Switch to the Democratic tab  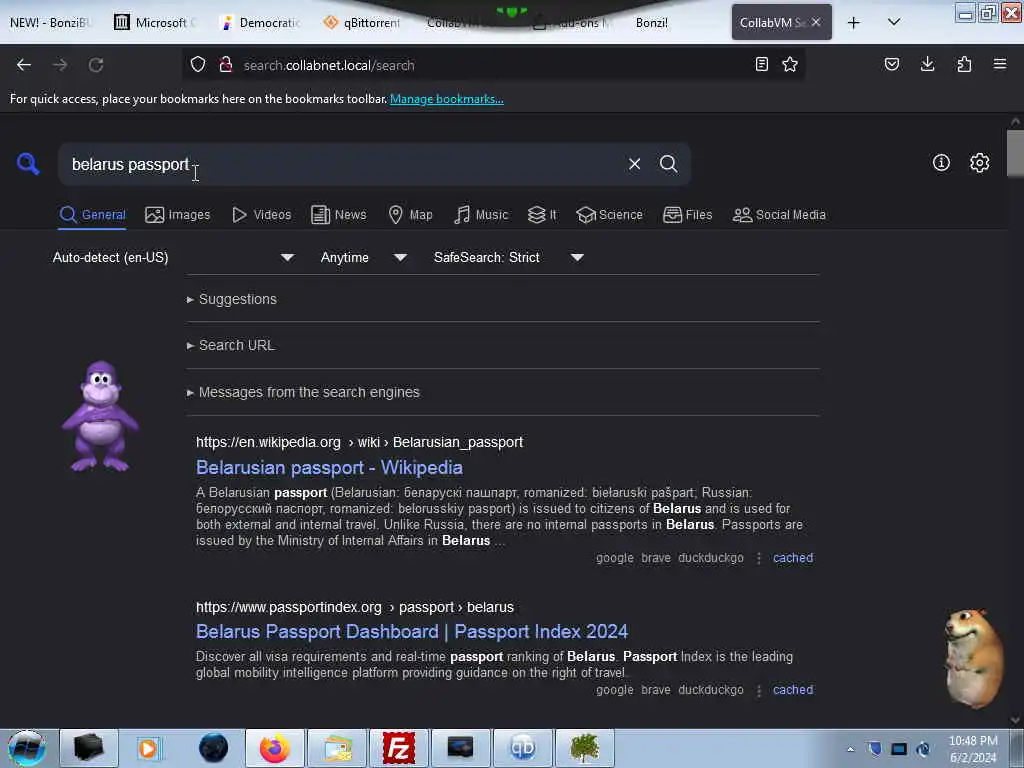(261, 23)
